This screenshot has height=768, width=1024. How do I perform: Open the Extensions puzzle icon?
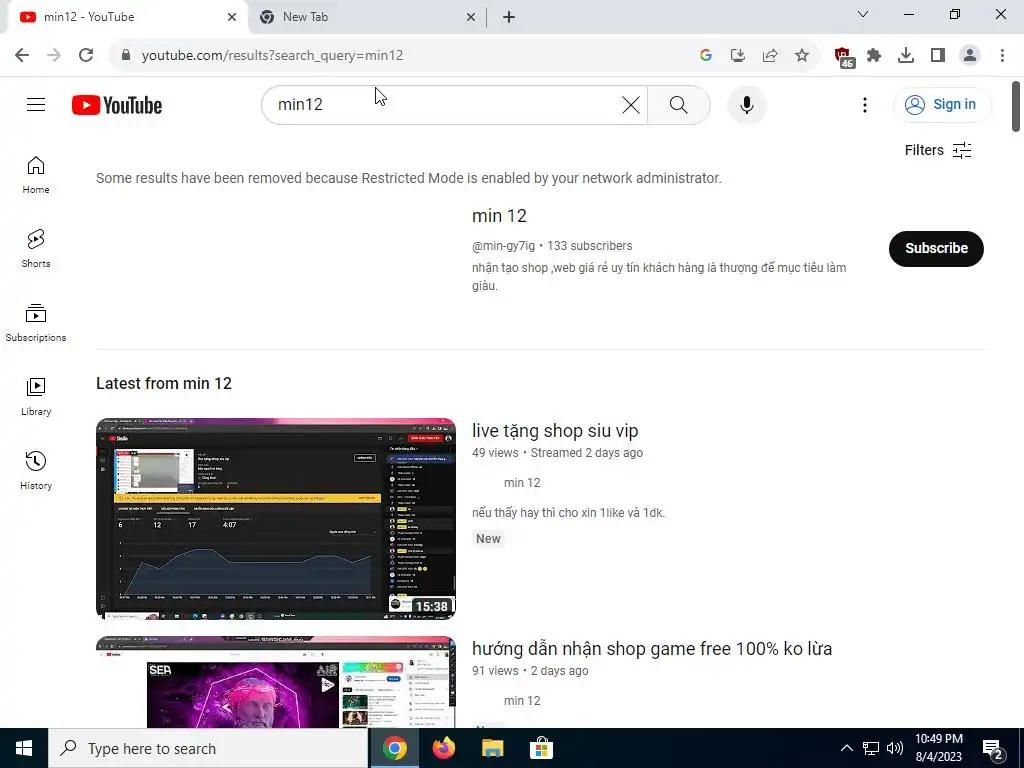[874, 55]
